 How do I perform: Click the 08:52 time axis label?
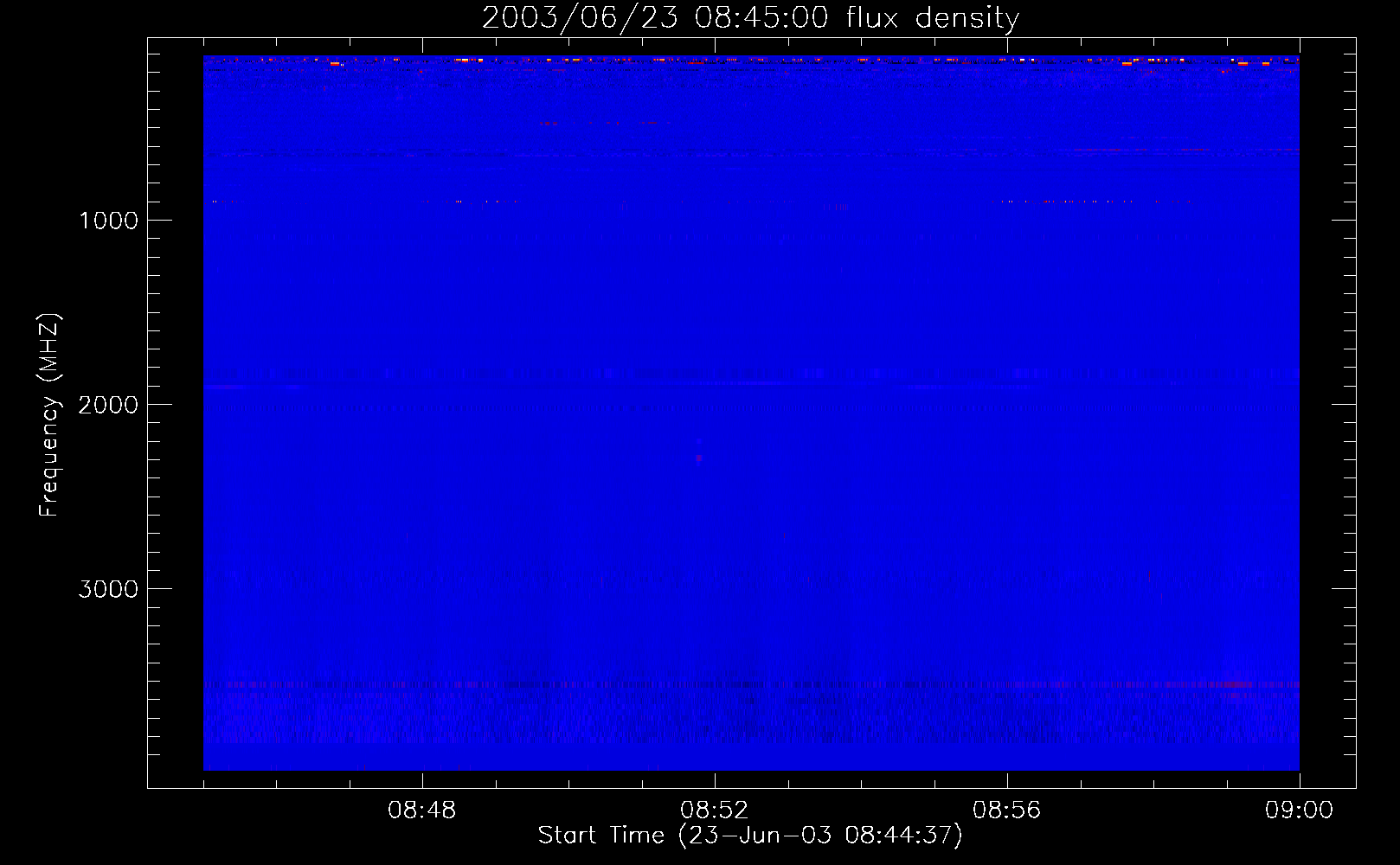click(714, 811)
